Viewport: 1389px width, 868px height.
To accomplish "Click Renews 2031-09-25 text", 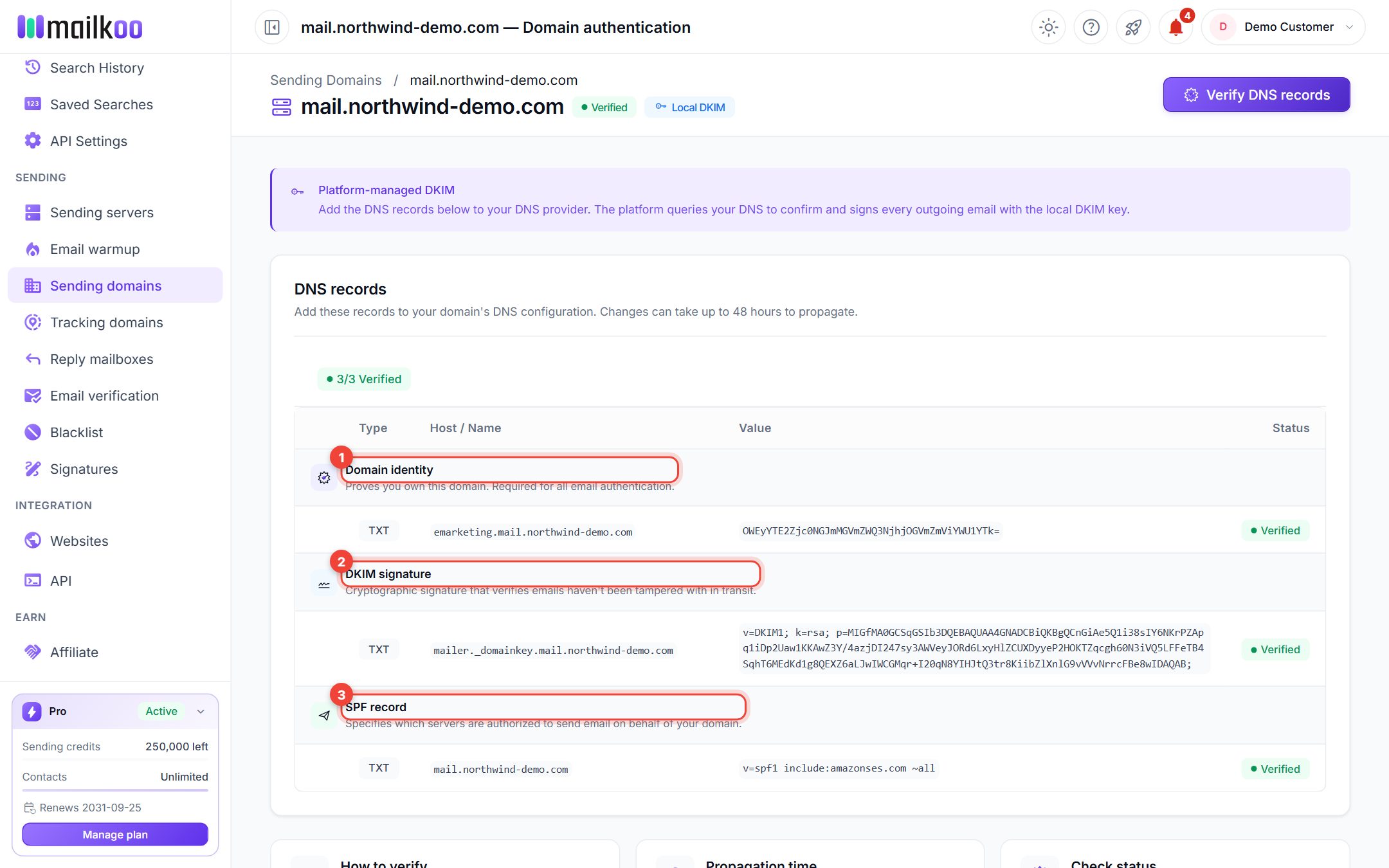I will [x=90, y=808].
